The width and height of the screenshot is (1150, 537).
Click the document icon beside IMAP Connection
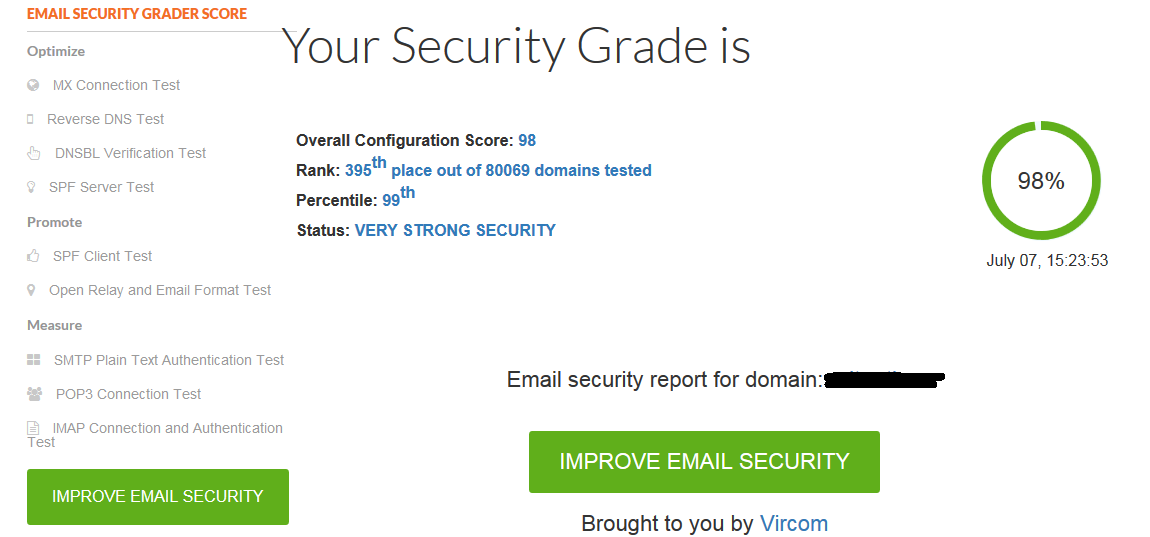pos(33,428)
